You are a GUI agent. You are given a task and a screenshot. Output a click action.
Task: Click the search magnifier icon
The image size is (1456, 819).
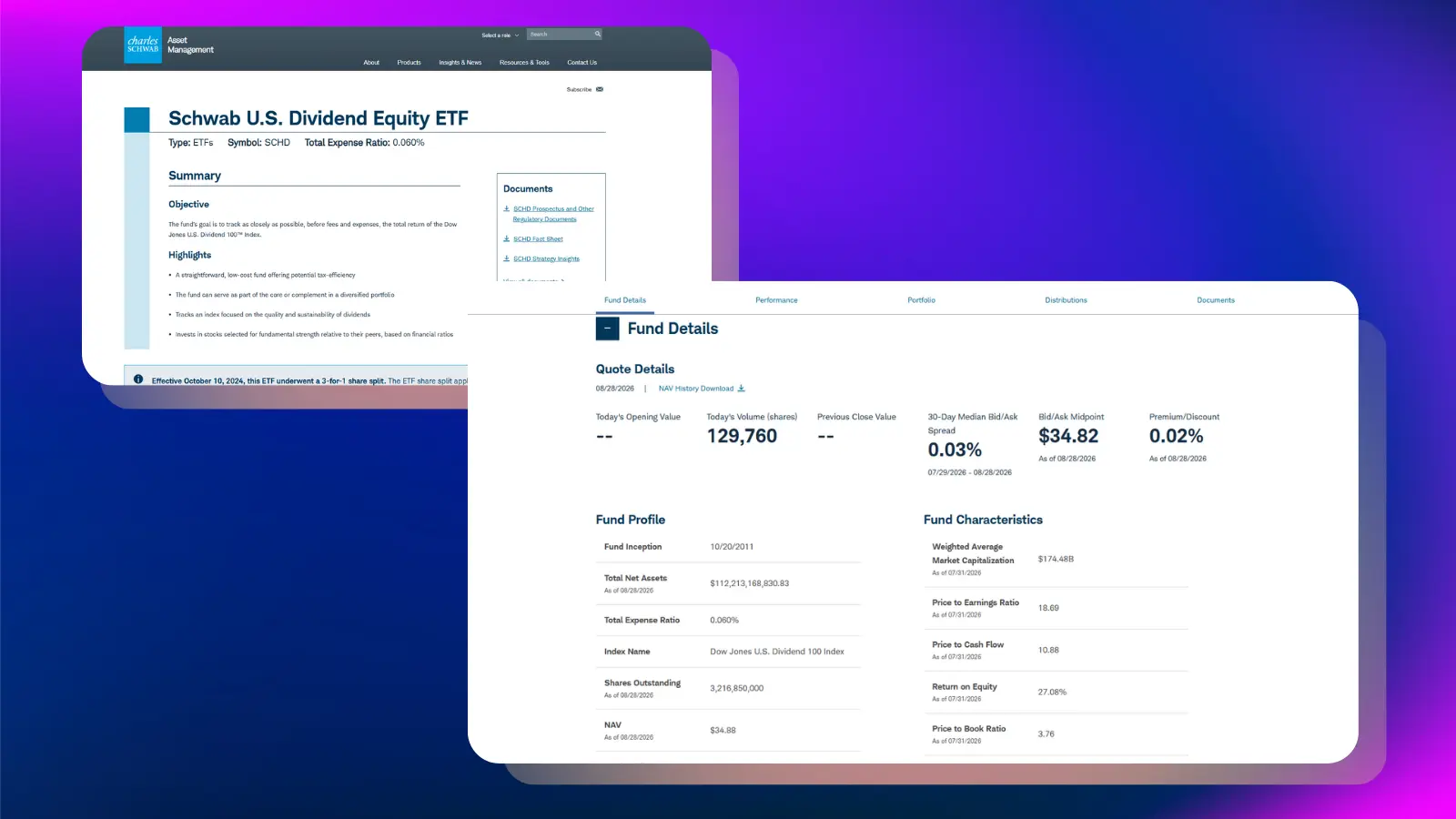point(597,34)
